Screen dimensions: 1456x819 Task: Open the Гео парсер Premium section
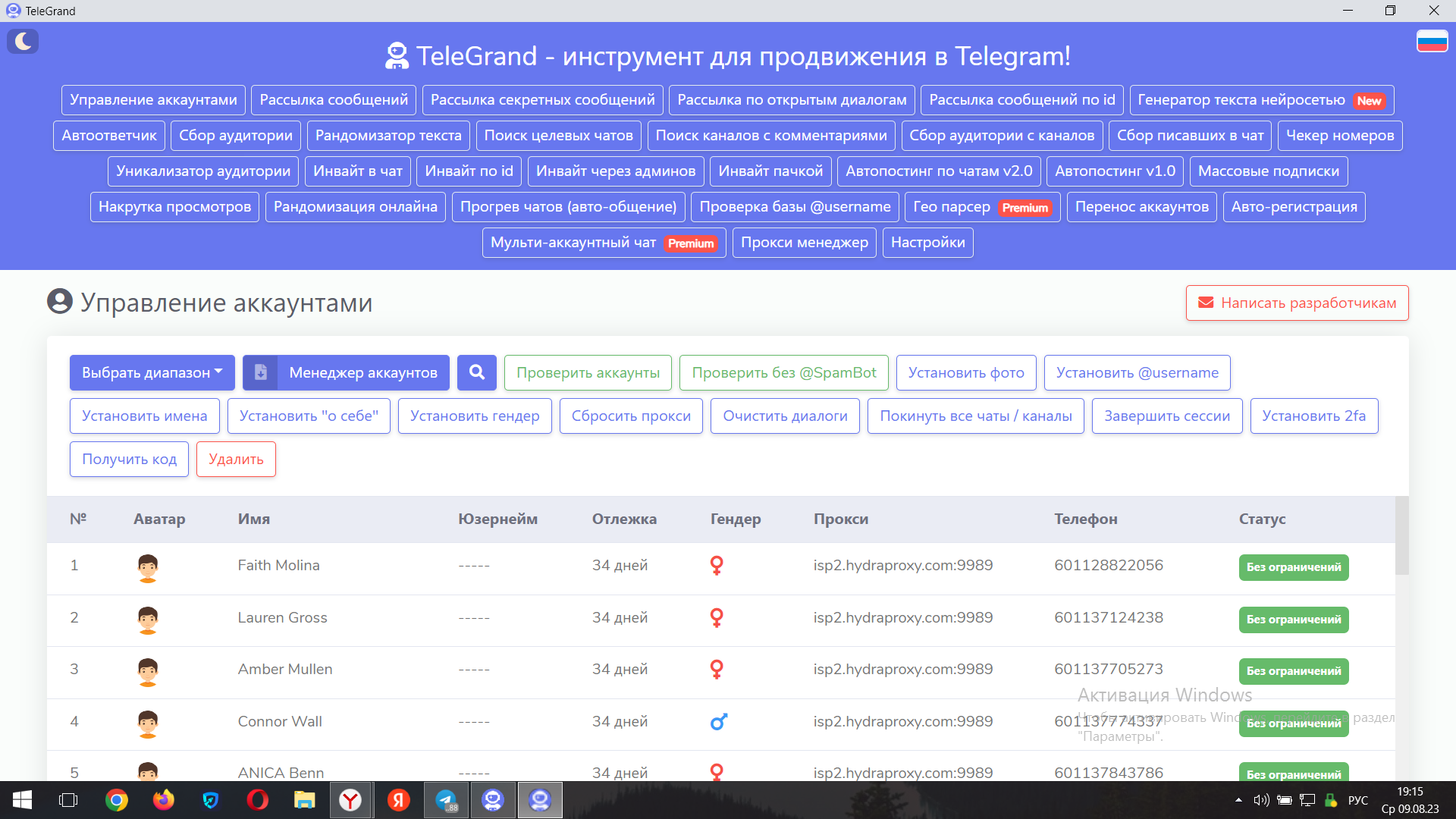pos(982,207)
